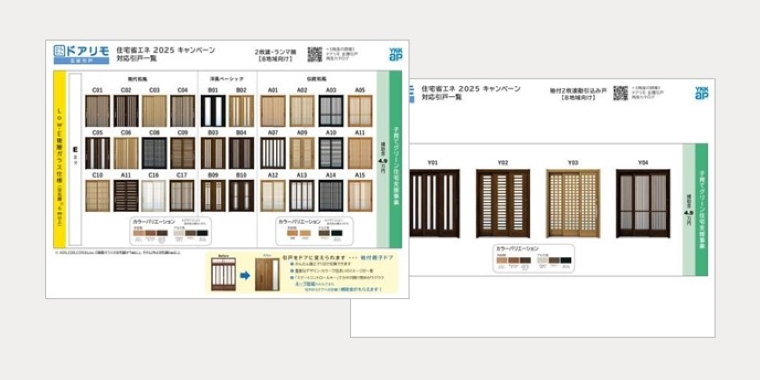Click the blue arrow between Before and After doors

(245, 275)
